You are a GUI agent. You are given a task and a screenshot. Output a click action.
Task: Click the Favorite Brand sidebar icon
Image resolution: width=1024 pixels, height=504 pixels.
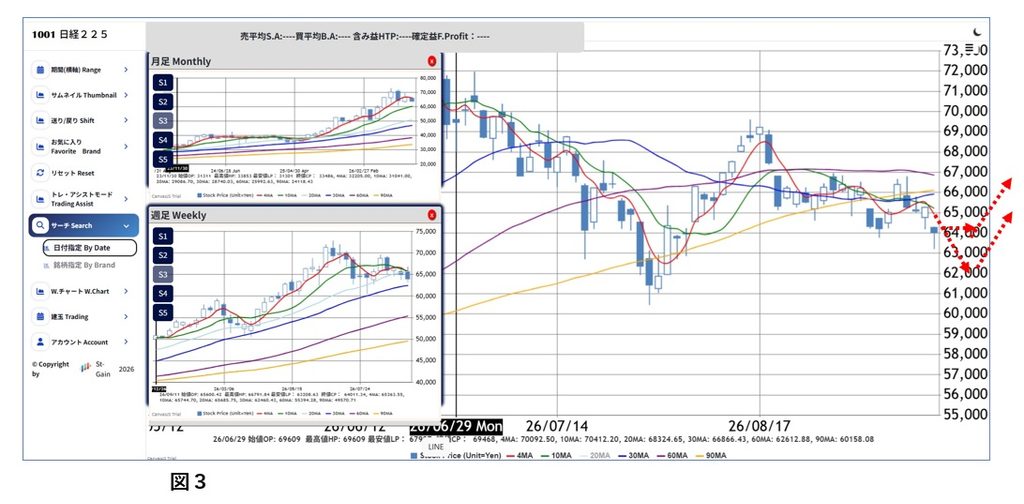(40, 146)
